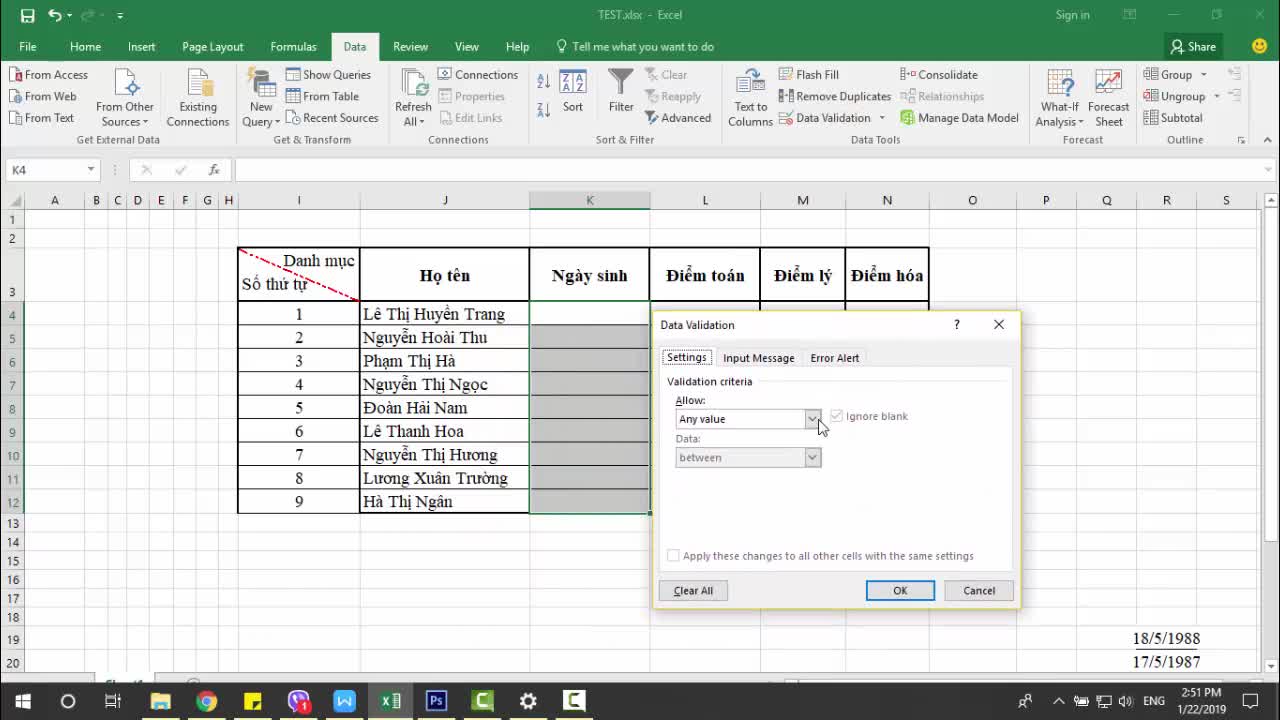Click Subtotal in Outline group

1172,118
